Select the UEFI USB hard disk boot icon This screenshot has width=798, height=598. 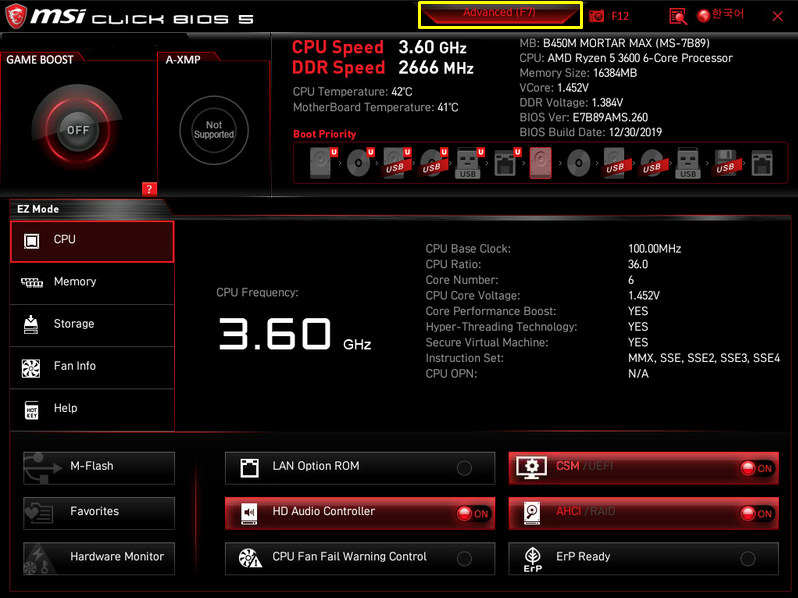(396, 163)
